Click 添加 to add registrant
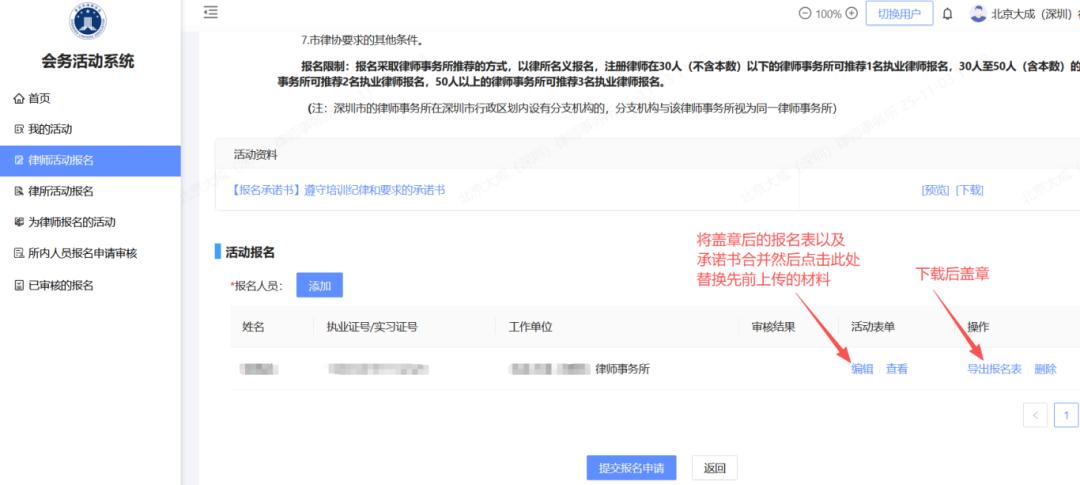This screenshot has width=1080, height=485. (319, 285)
